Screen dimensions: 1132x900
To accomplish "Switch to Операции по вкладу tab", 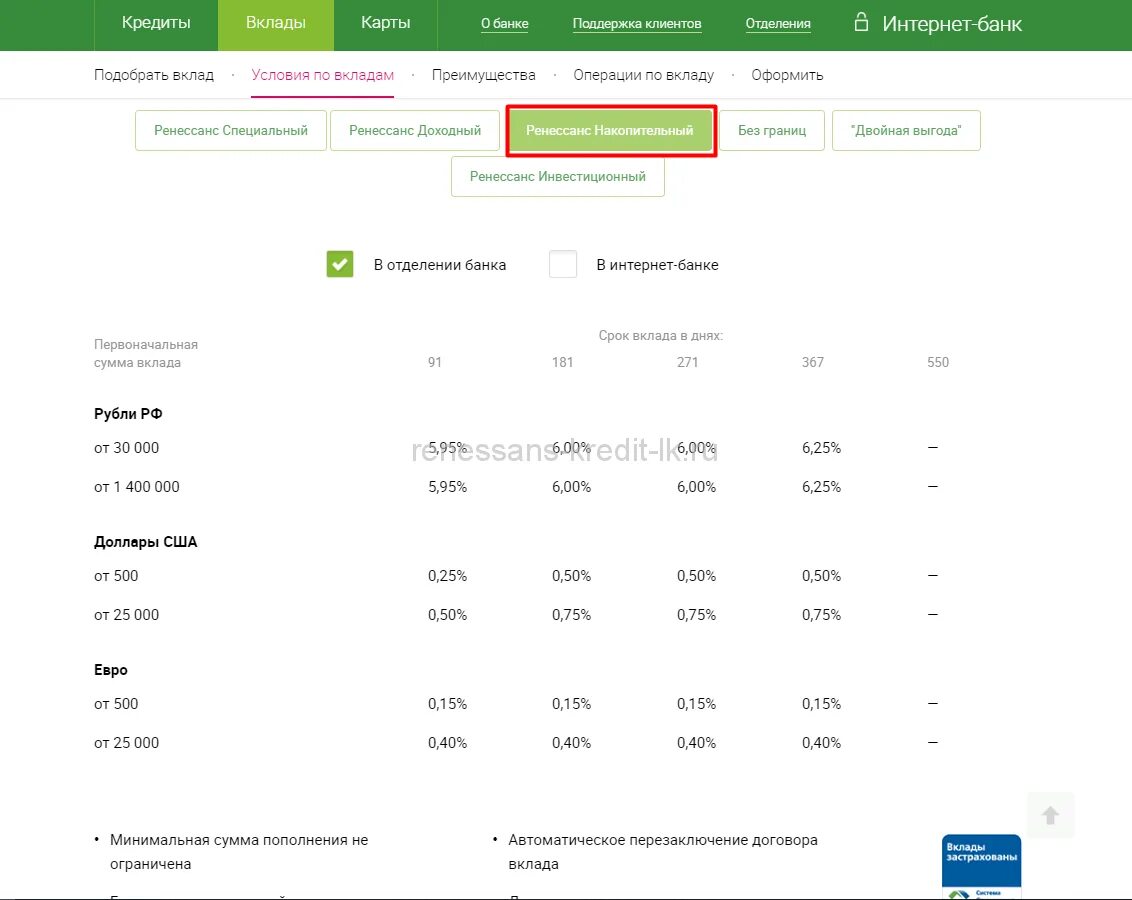I will 643,75.
